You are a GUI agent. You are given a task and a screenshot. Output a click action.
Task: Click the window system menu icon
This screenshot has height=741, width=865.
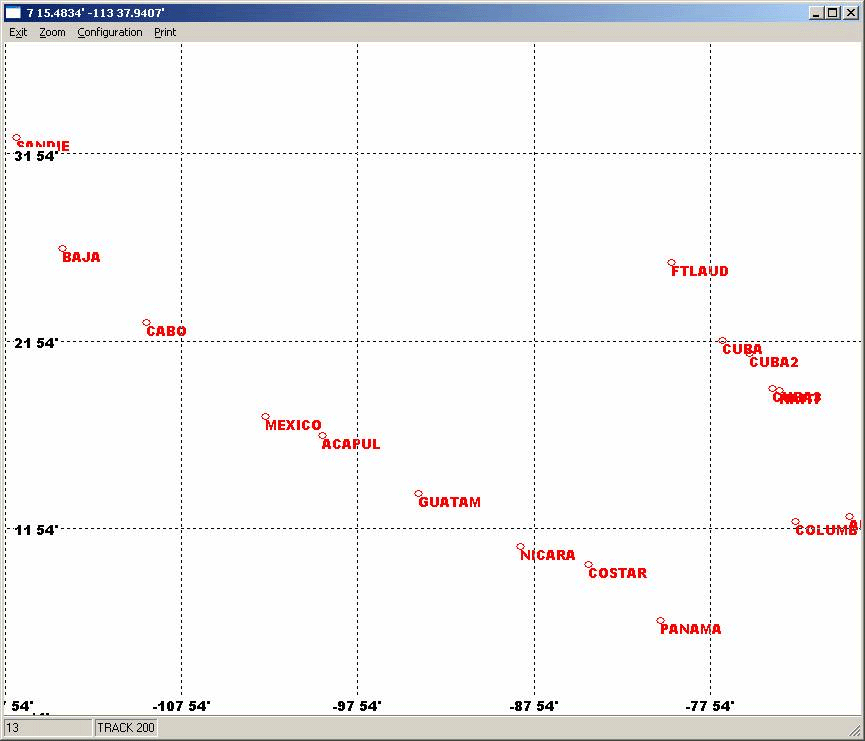click(x=13, y=13)
